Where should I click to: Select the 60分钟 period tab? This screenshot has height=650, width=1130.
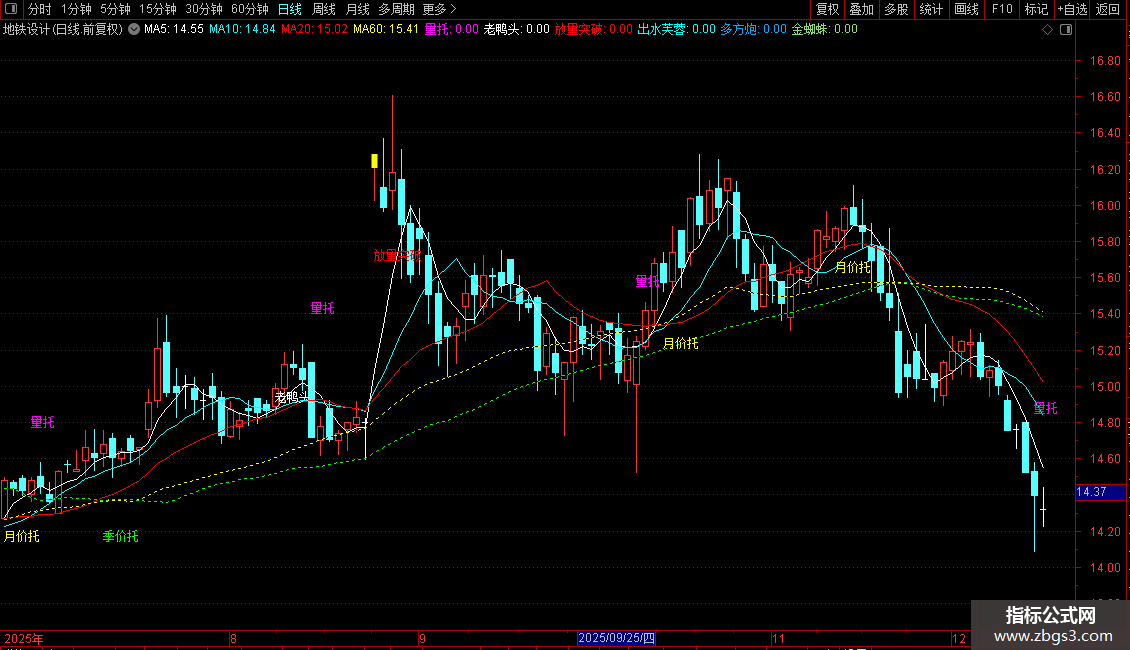coord(249,9)
